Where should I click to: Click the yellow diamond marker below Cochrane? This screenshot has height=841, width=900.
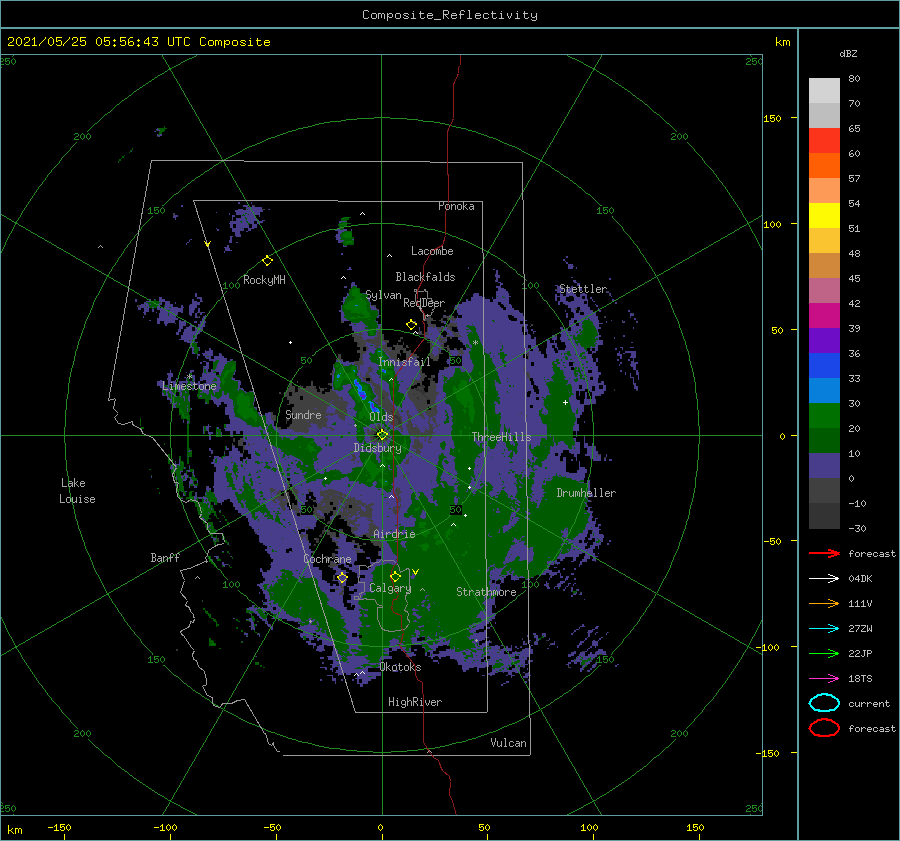[x=343, y=578]
